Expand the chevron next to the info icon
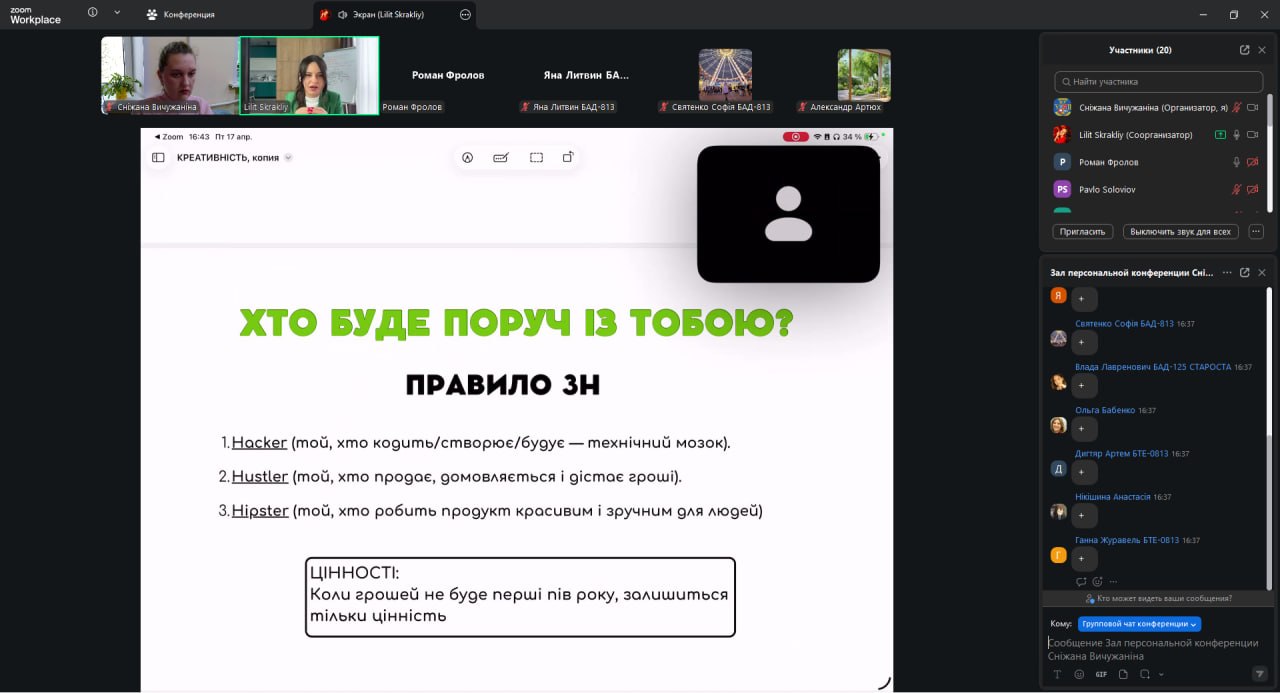1280x693 pixels. [117, 13]
